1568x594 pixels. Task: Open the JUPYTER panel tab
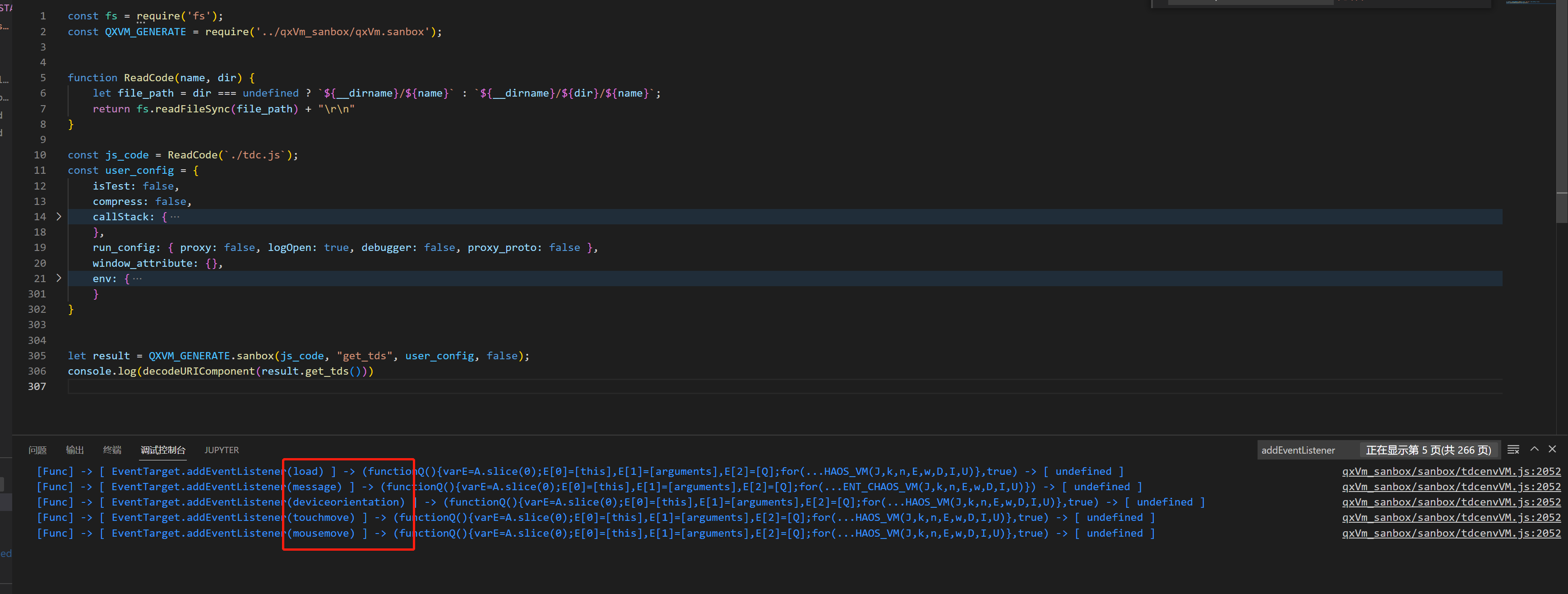point(222,450)
